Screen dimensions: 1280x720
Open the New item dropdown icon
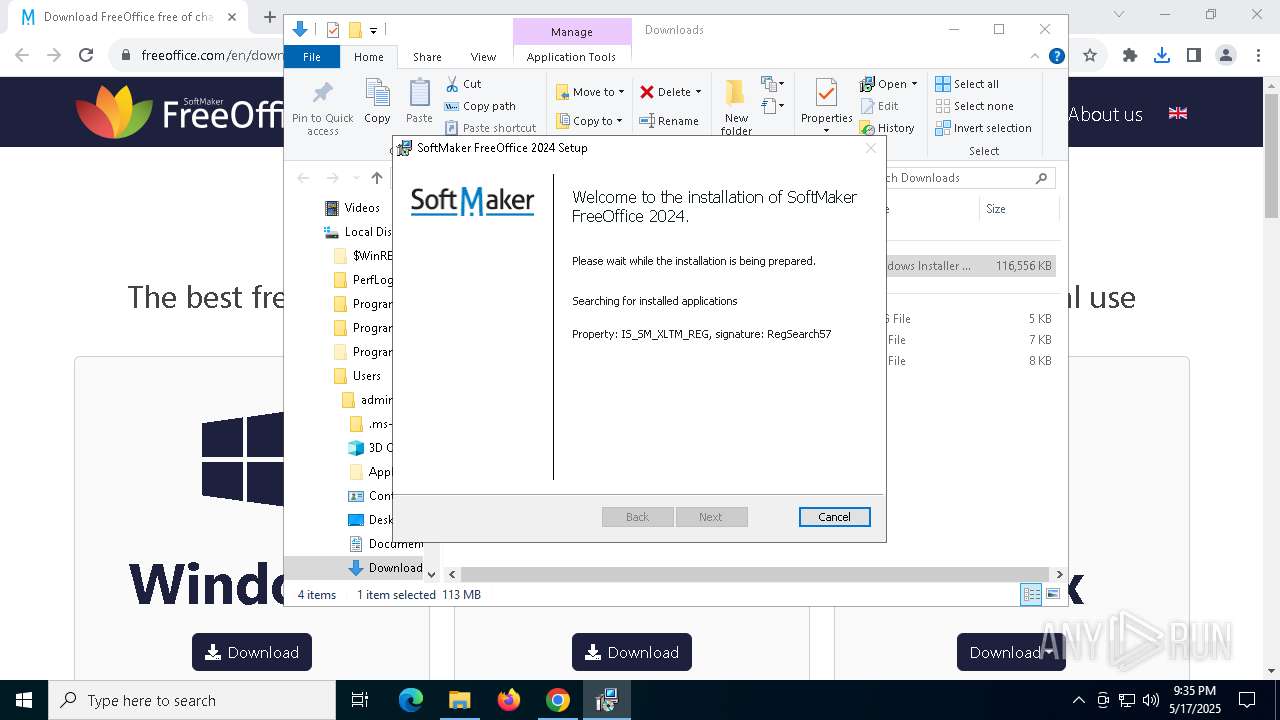[x=772, y=84]
